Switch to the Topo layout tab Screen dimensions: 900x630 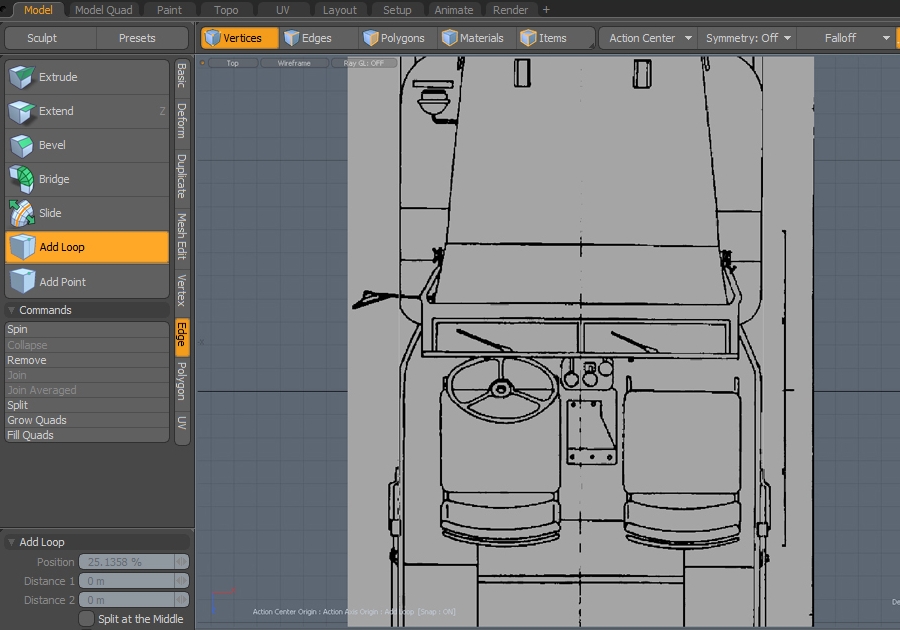tap(226, 10)
